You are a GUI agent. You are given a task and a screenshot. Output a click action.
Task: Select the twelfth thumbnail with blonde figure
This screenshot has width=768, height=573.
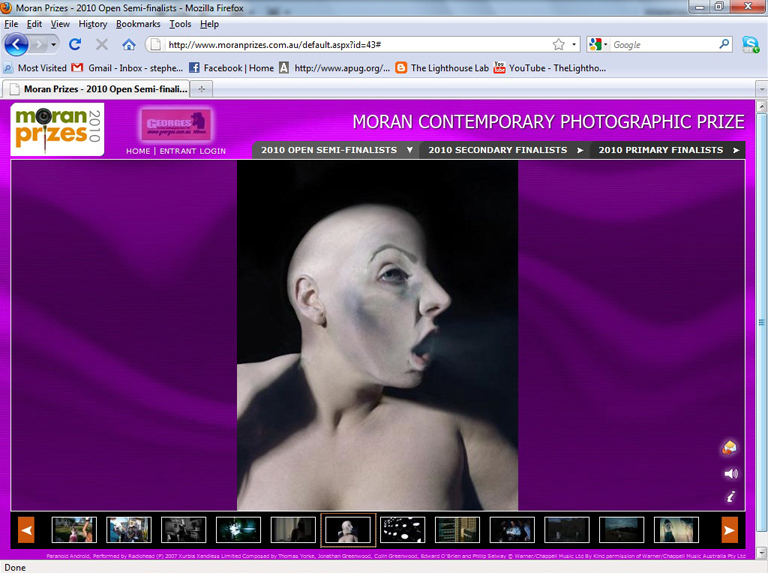(x=676, y=530)
